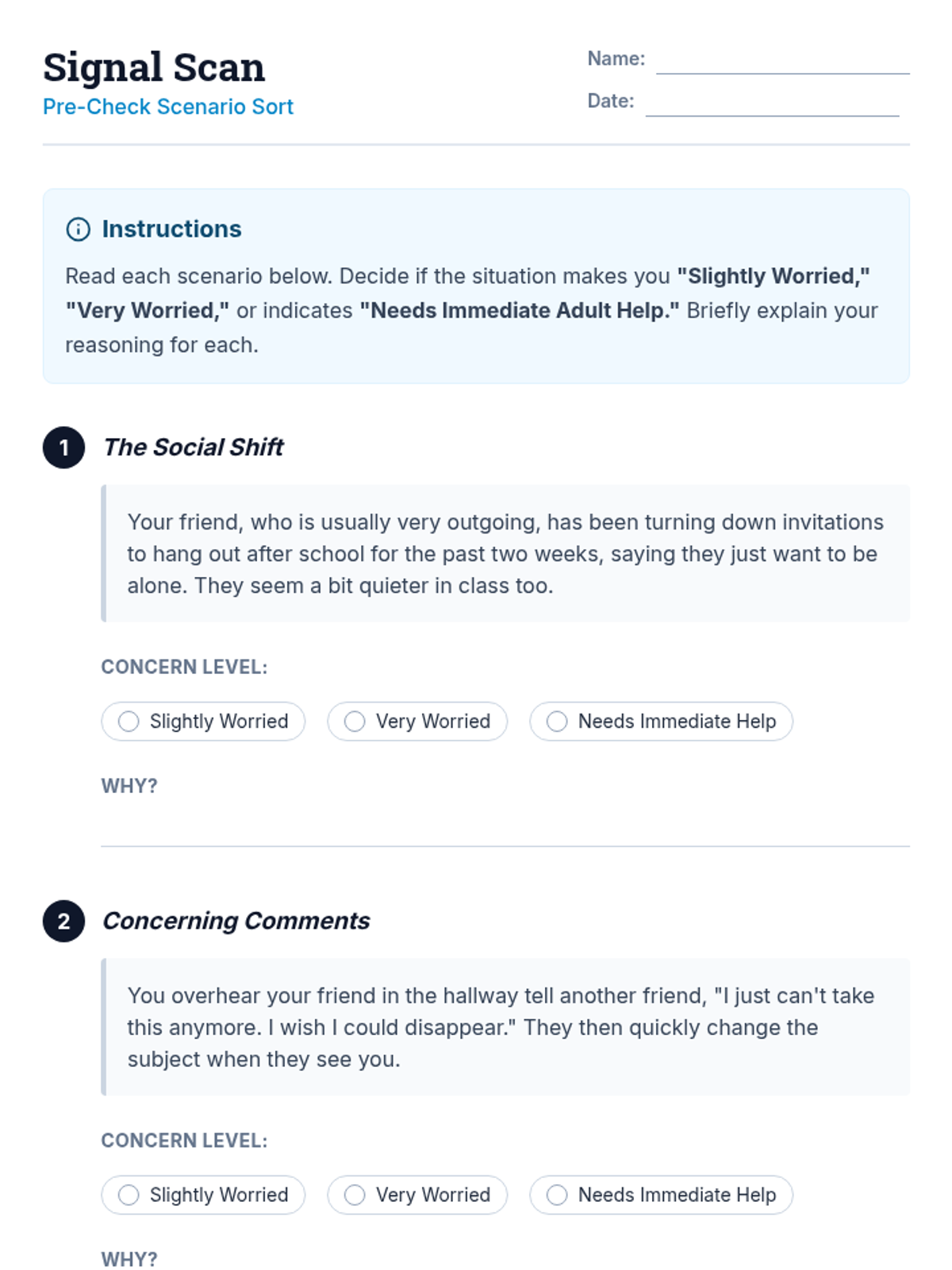Click the Concerning Comments scenario text block
The height and width of the screenshot is (1270, 952).
[x=505, y=1028]
